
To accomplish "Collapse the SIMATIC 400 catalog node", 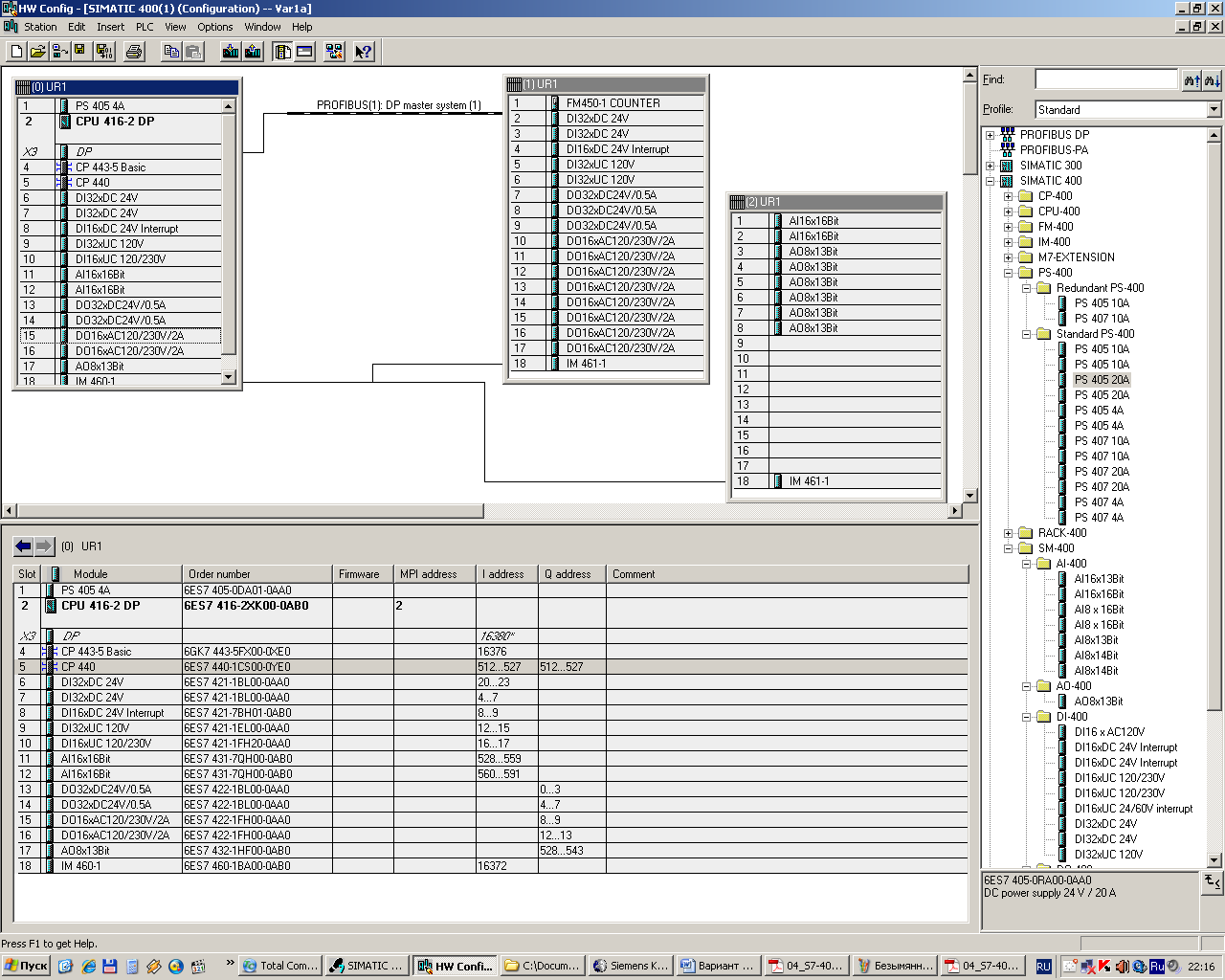I will [991, 181].
